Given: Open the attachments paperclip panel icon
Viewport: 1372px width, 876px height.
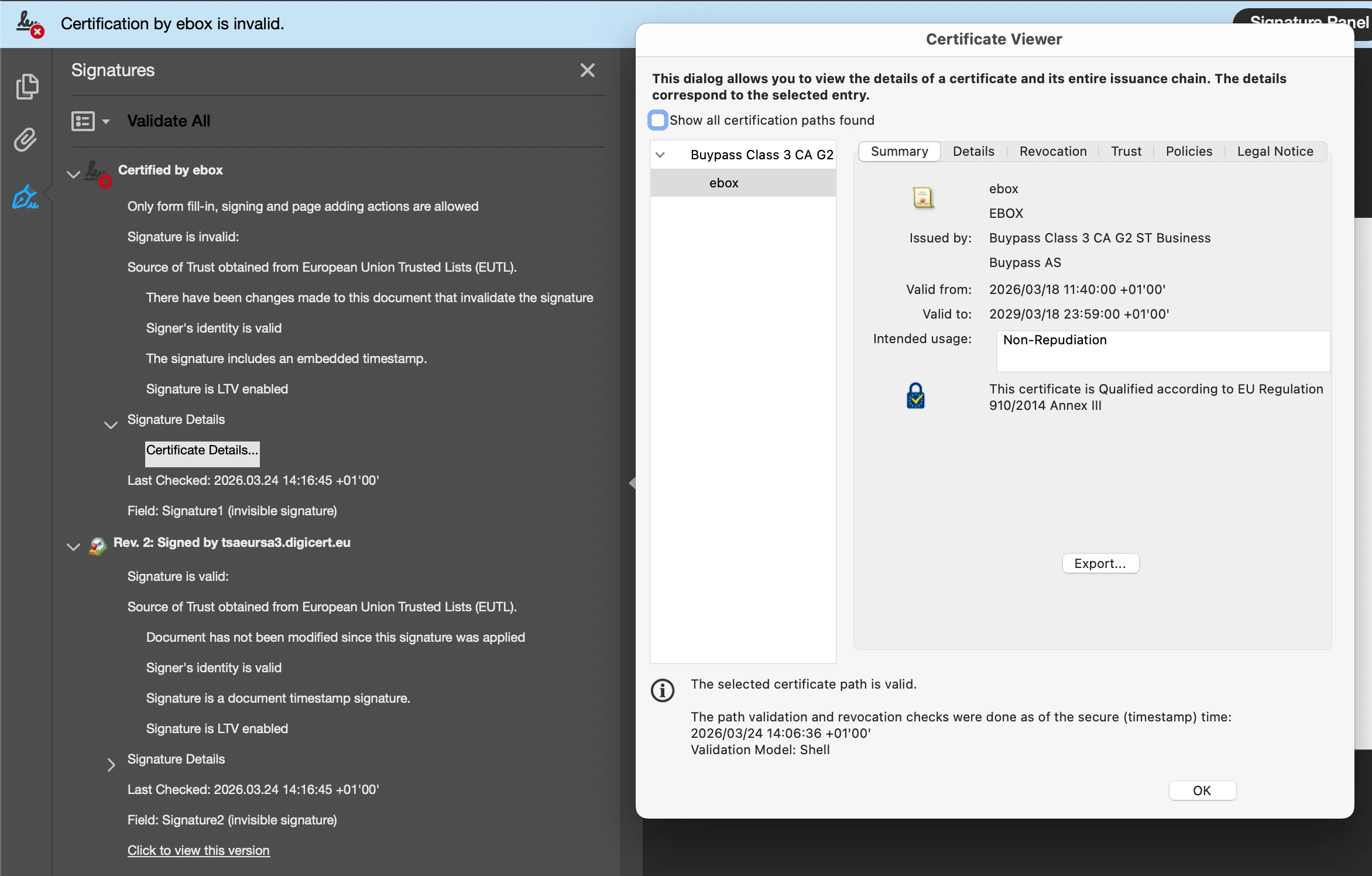Looking at the screenshot, I should point(26,140).
